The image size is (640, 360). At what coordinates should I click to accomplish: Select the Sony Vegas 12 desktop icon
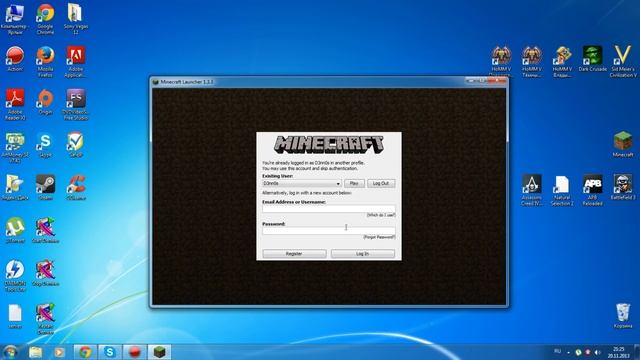pos(76,18)
